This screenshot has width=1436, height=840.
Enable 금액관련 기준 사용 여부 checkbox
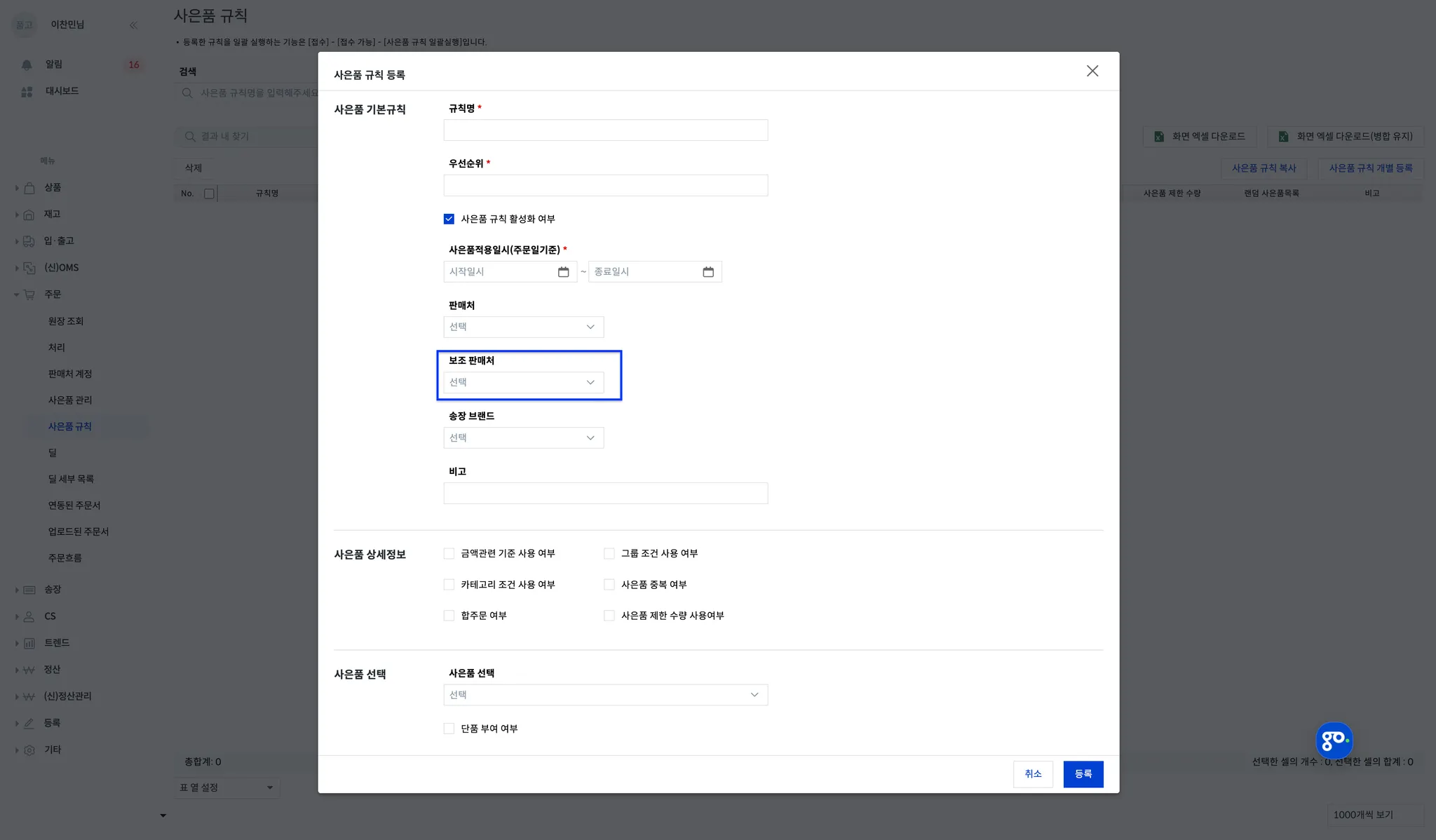pos(449,554)
